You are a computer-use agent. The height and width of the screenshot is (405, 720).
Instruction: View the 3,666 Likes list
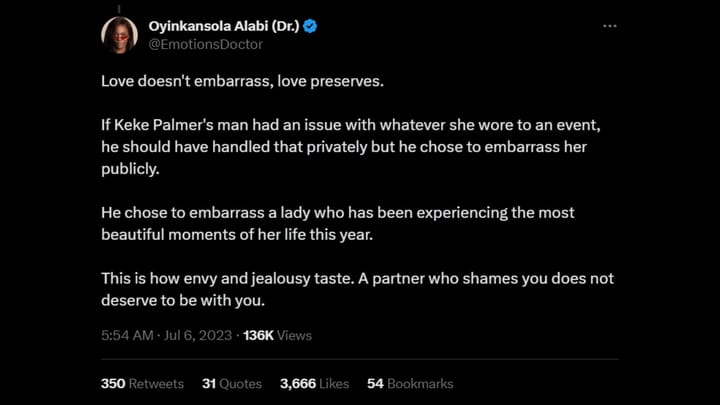(315, 383)
